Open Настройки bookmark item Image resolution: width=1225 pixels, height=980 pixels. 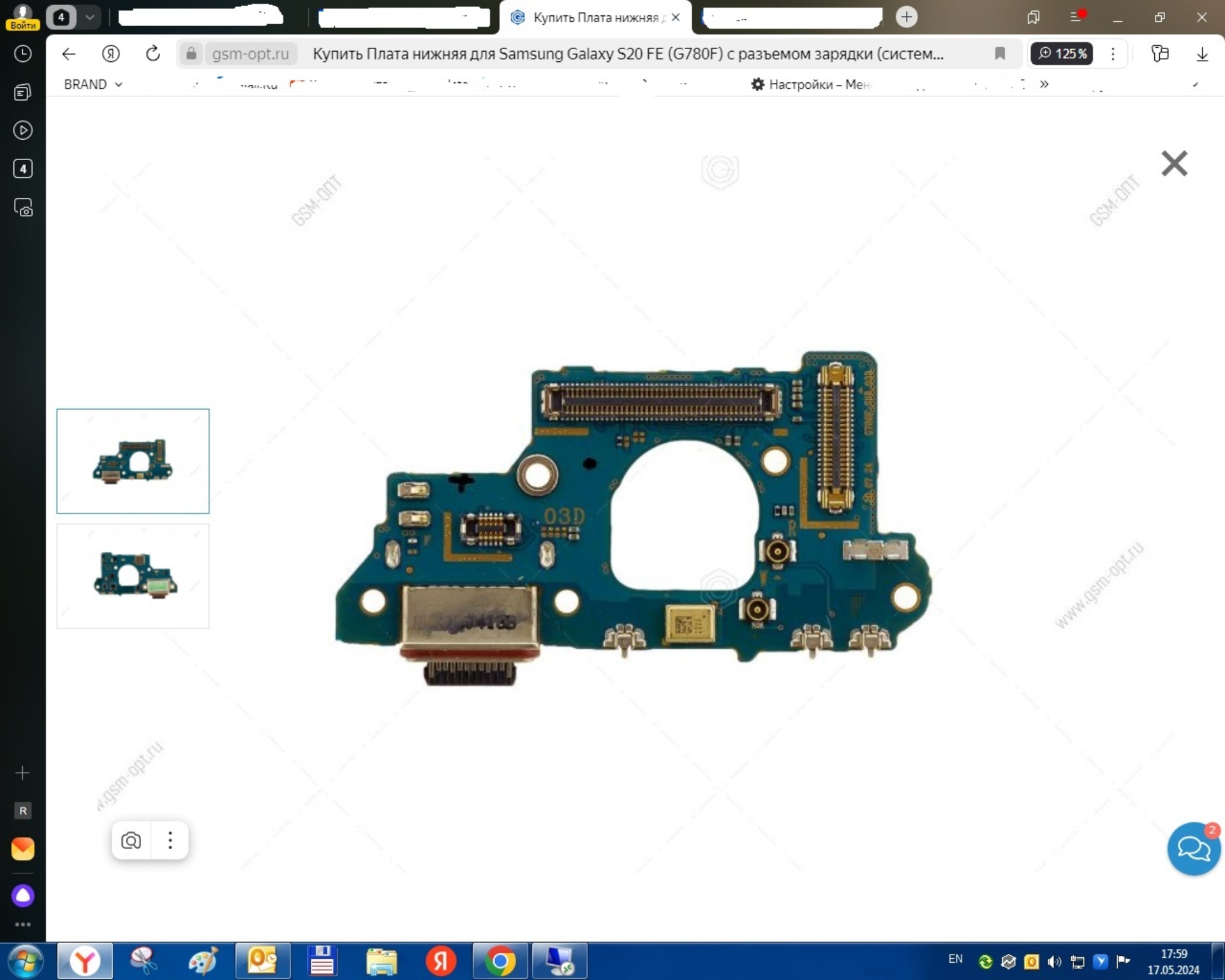pos(810,84)
